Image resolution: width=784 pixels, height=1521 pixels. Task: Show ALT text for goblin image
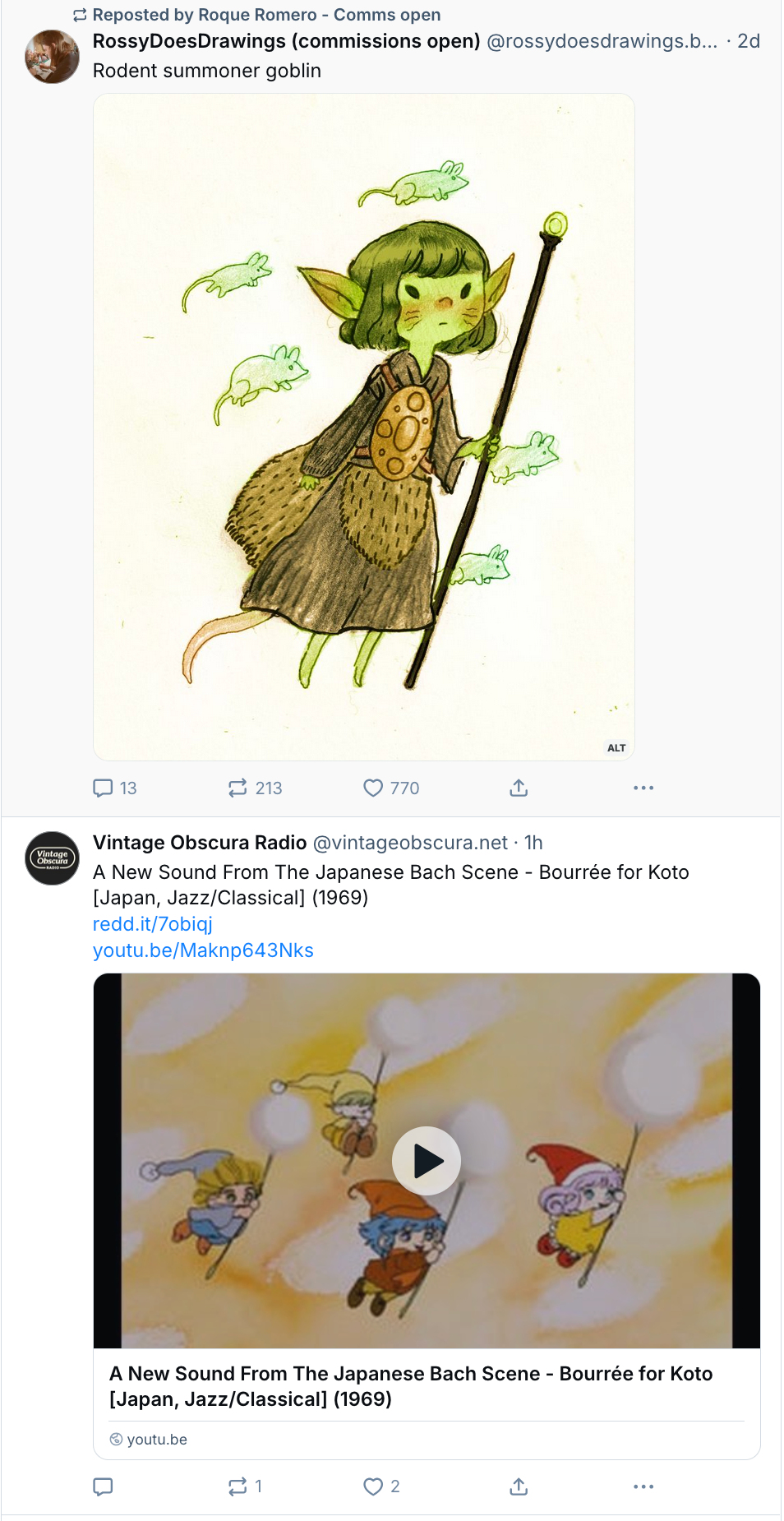[616, 748]
